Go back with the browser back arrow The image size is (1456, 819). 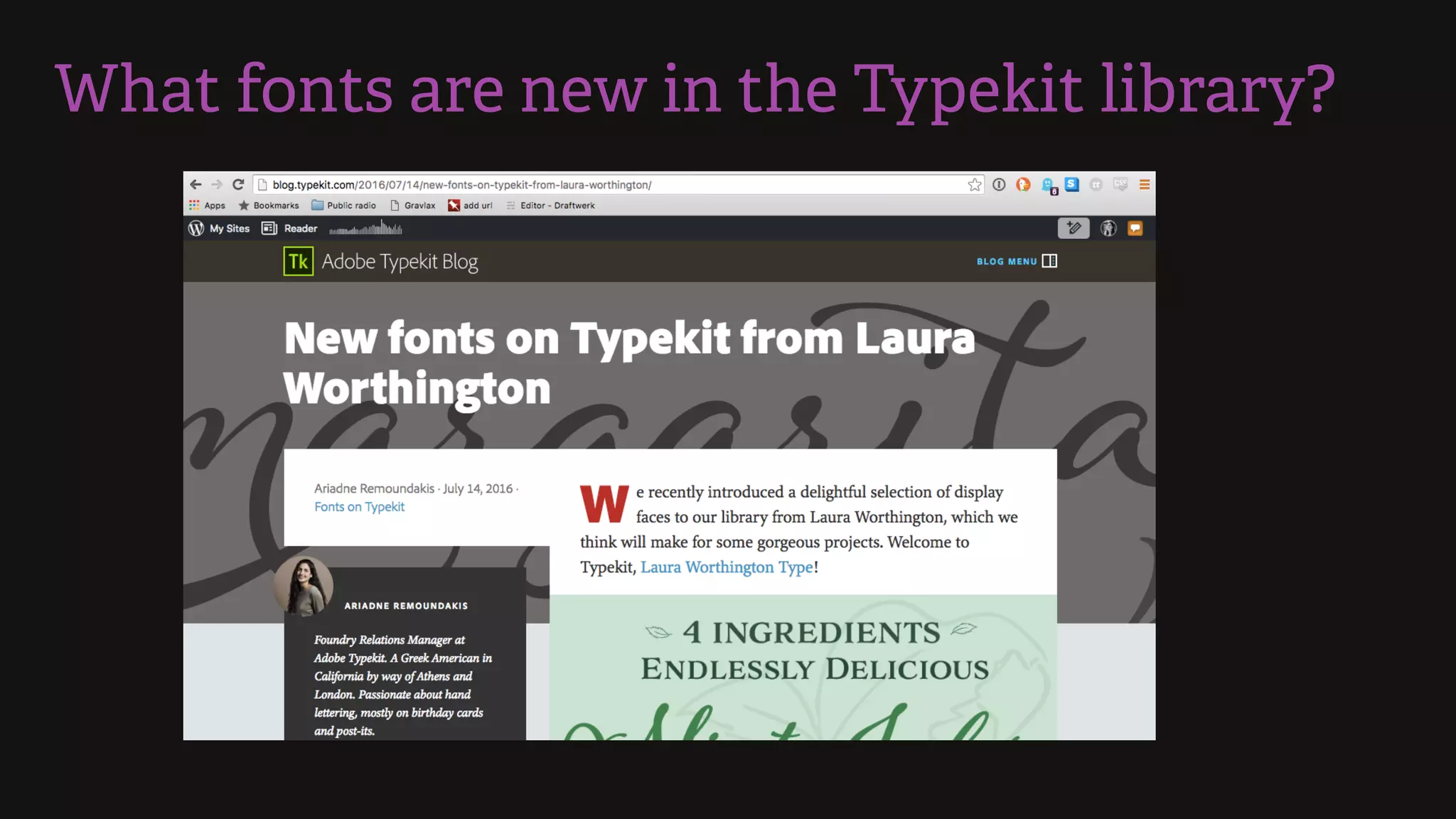[x=196, y=185]
